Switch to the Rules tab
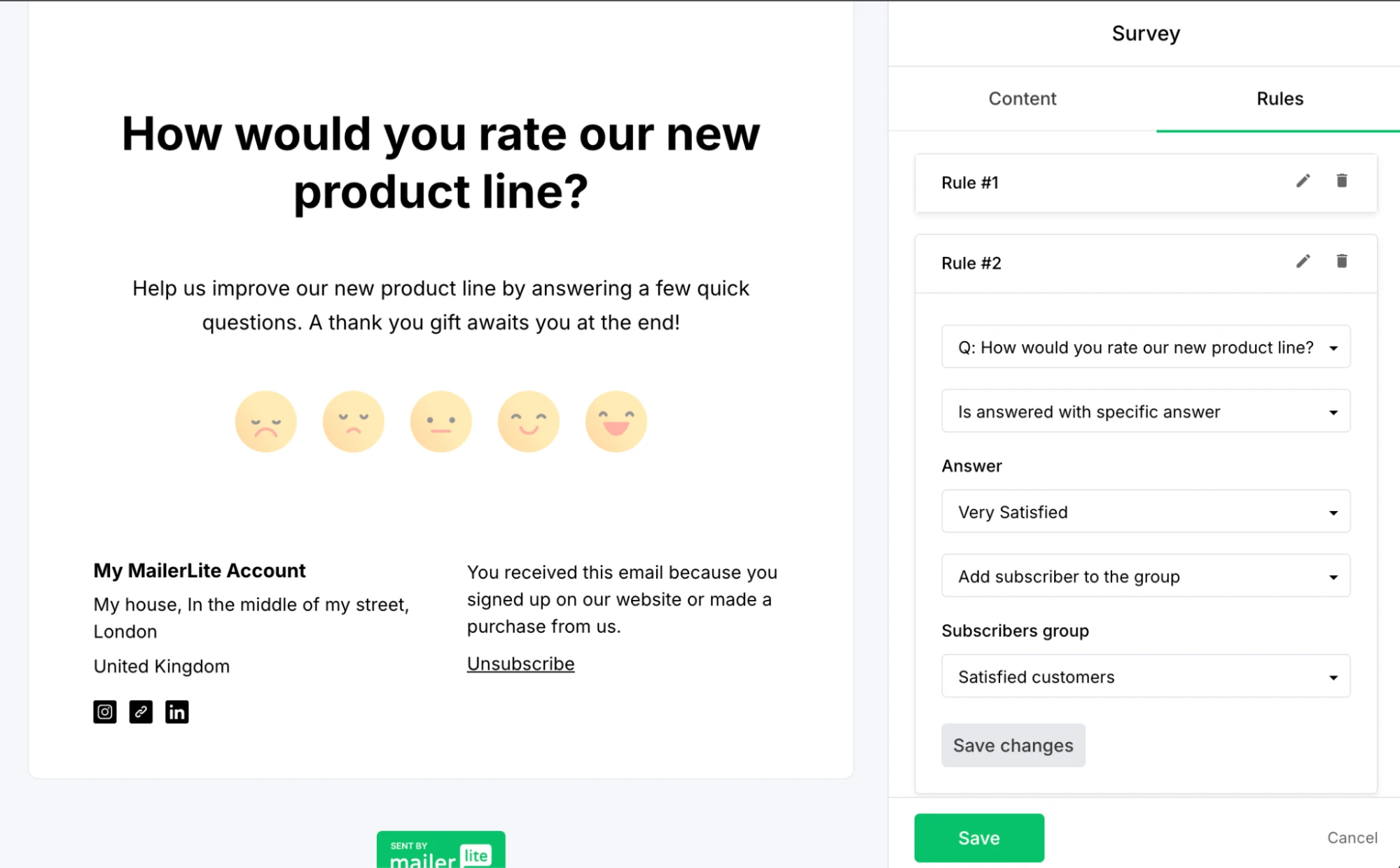The height and width of the screenshot is (868, 1400). coord(1279,99)
